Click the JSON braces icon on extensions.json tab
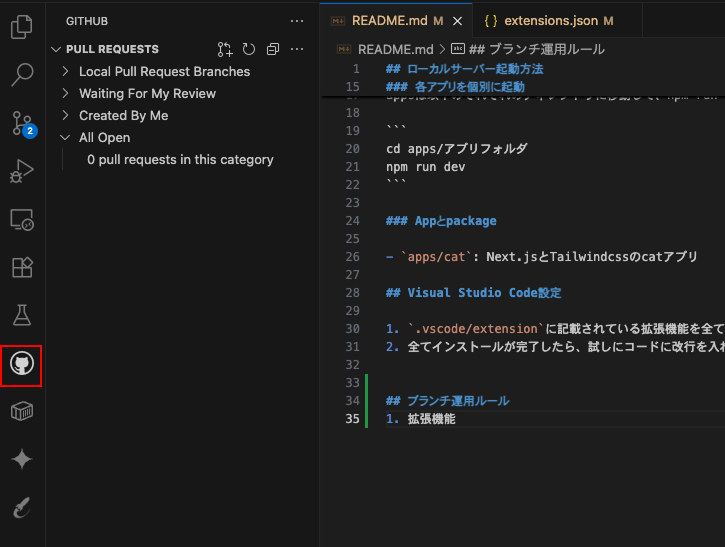Viewport: 725px width, 547px height. (x=491, y=21)
